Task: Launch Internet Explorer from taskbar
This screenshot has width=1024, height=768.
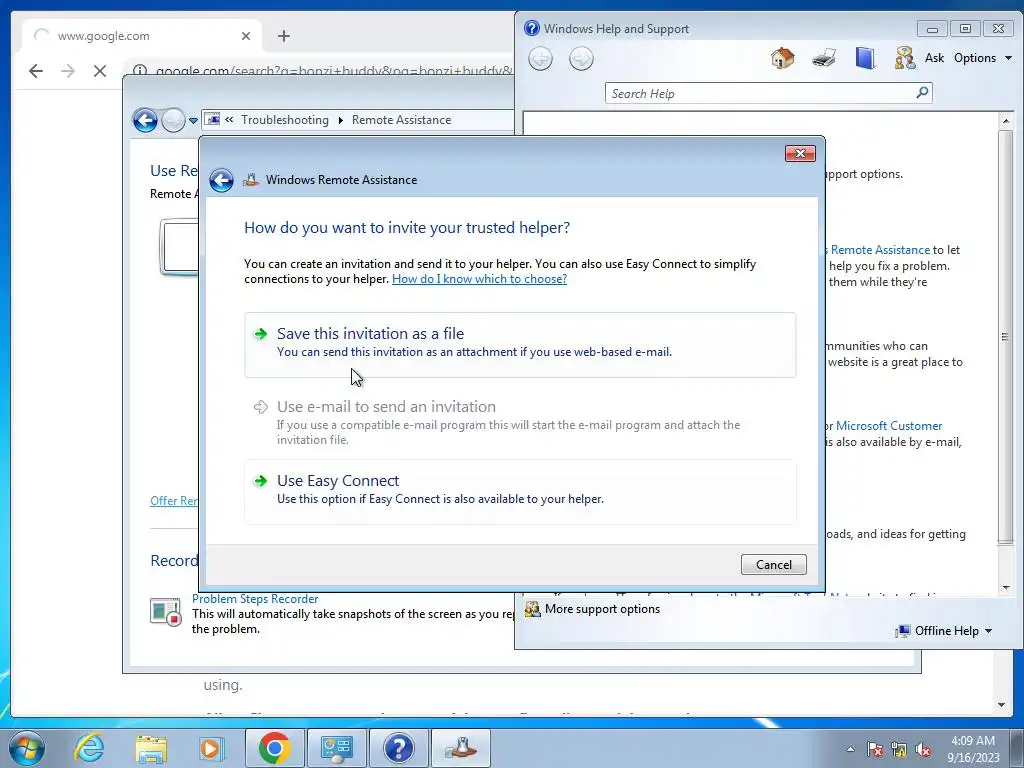Action: pos(89,748)
